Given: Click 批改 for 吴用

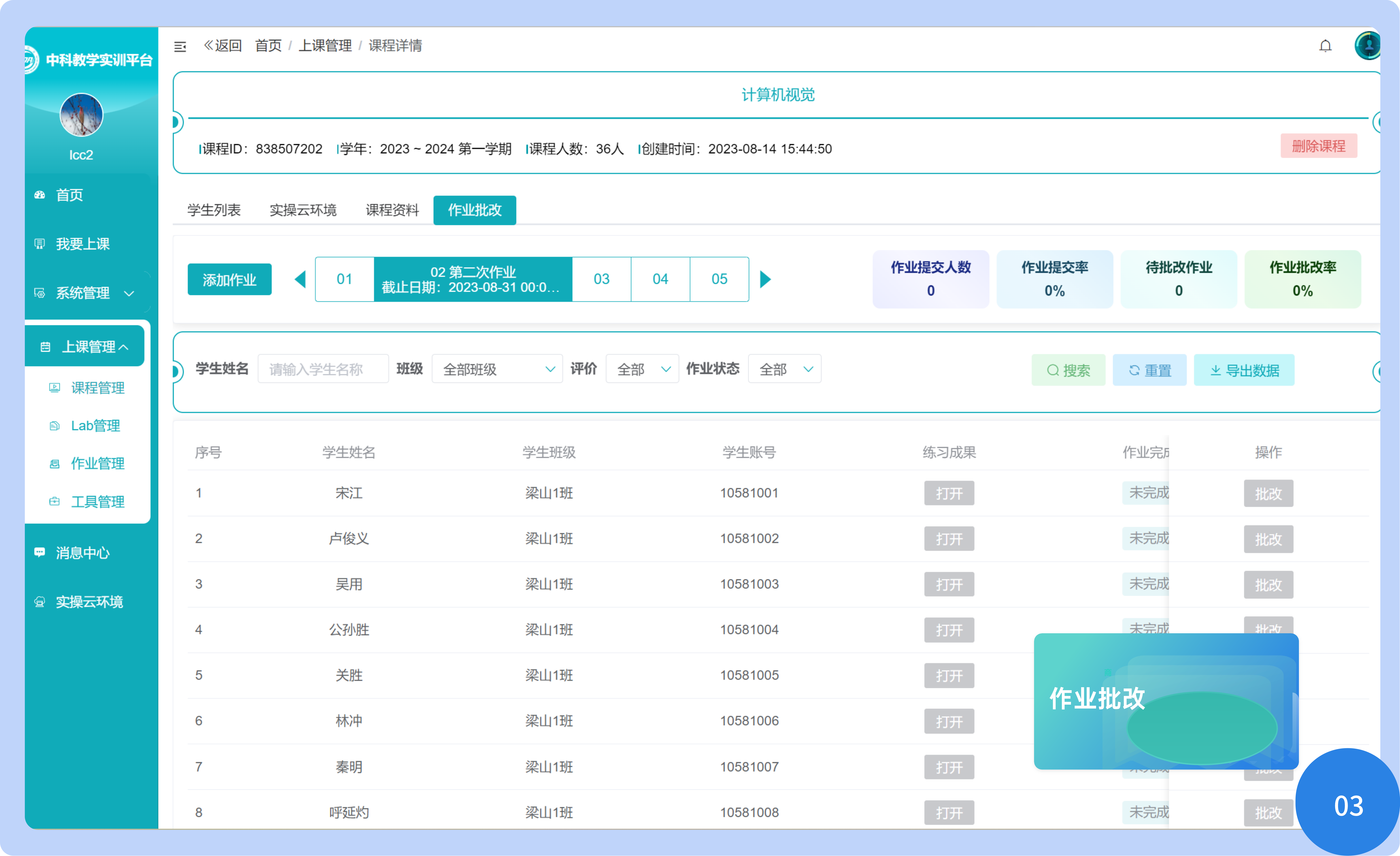Looking at the screenshot, I should (1268, 585).
